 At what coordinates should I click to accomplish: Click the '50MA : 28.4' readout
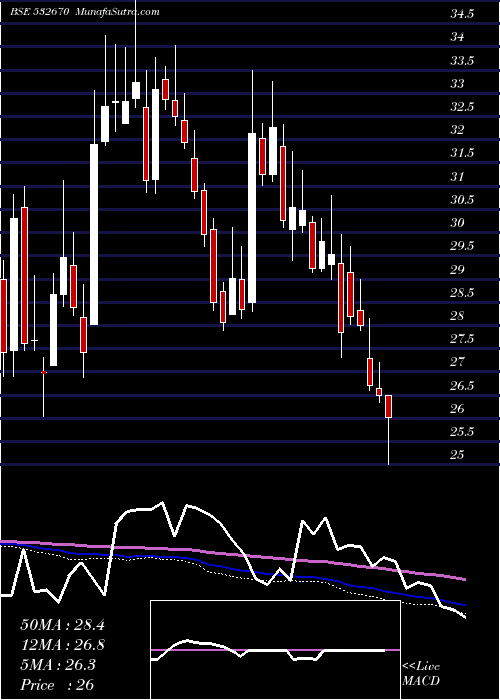click(62, 625)
